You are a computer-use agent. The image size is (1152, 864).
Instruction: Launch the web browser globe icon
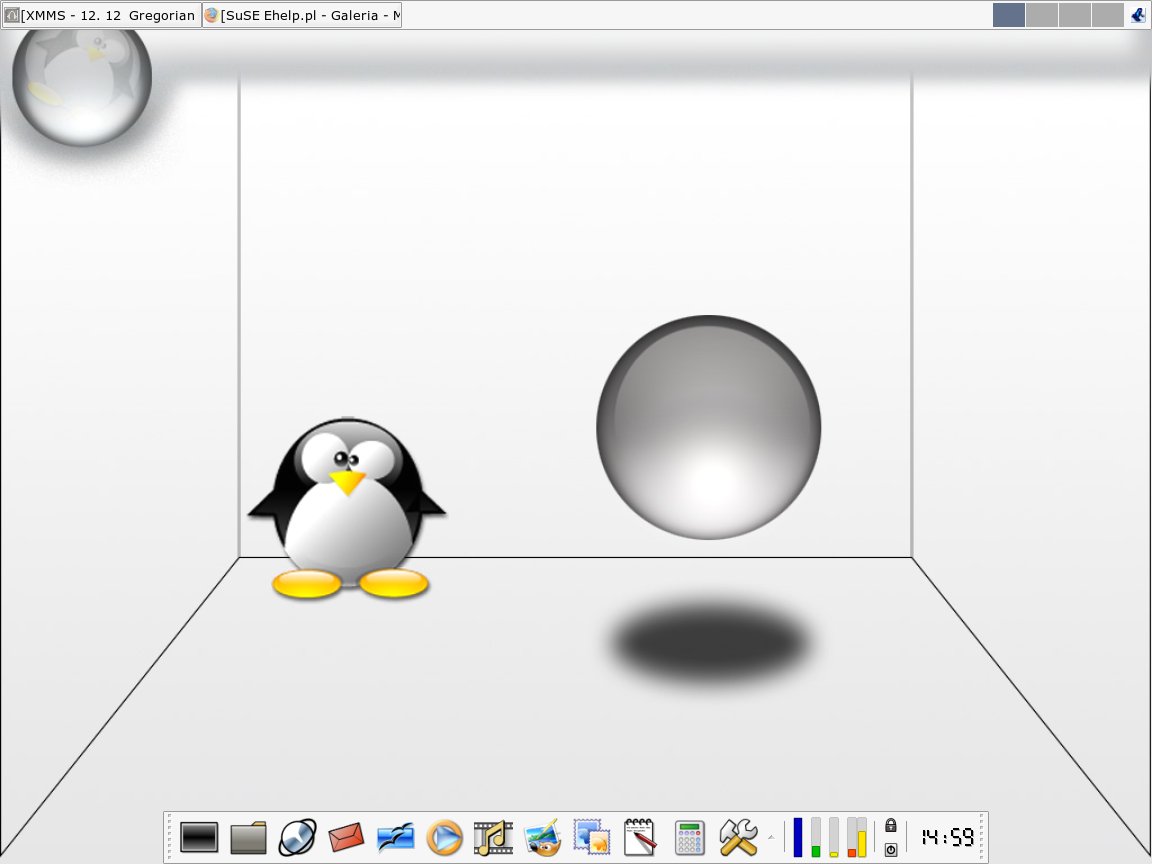click(298, 838)
